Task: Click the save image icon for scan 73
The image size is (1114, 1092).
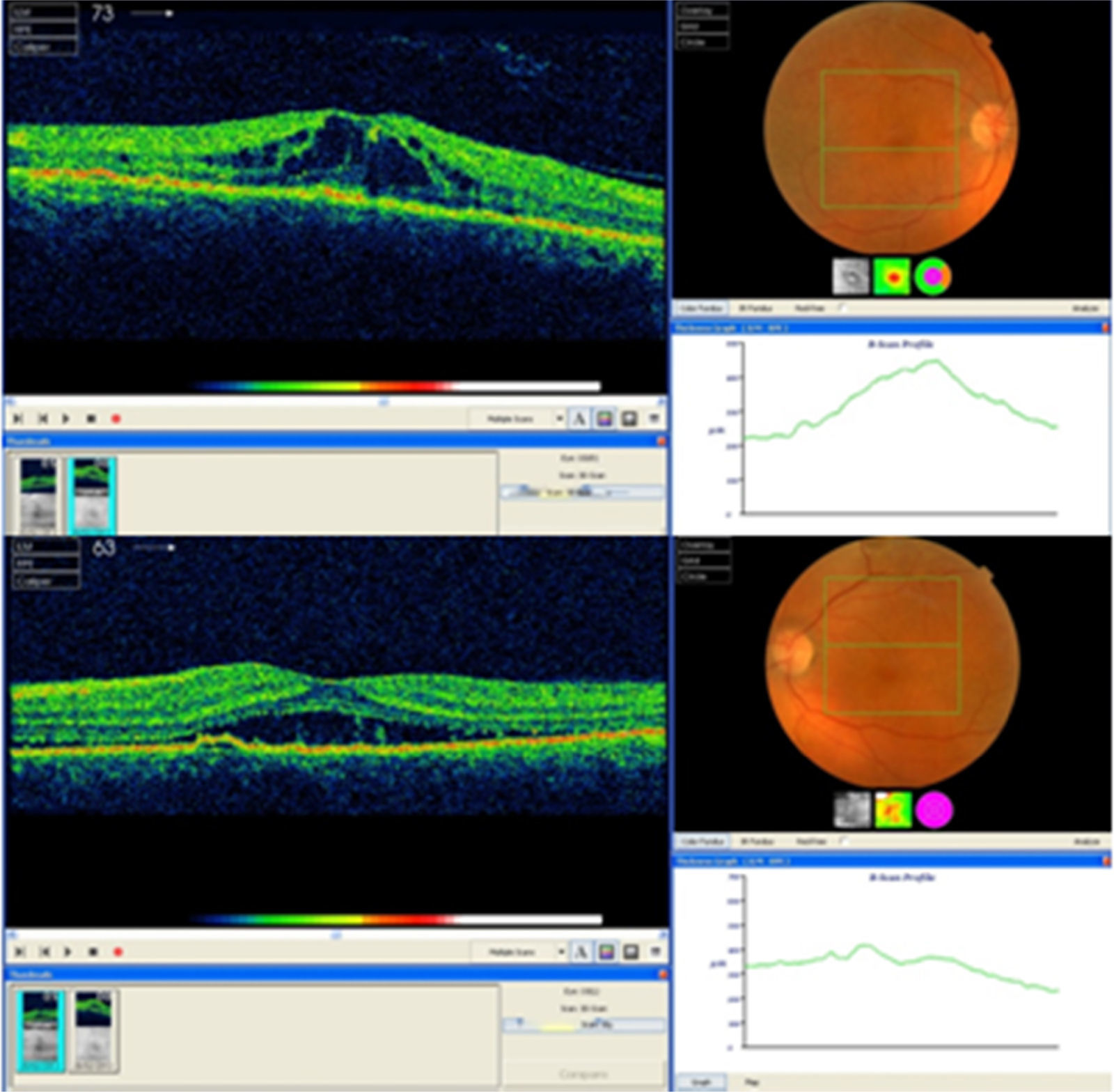Action: click(629, 419)
